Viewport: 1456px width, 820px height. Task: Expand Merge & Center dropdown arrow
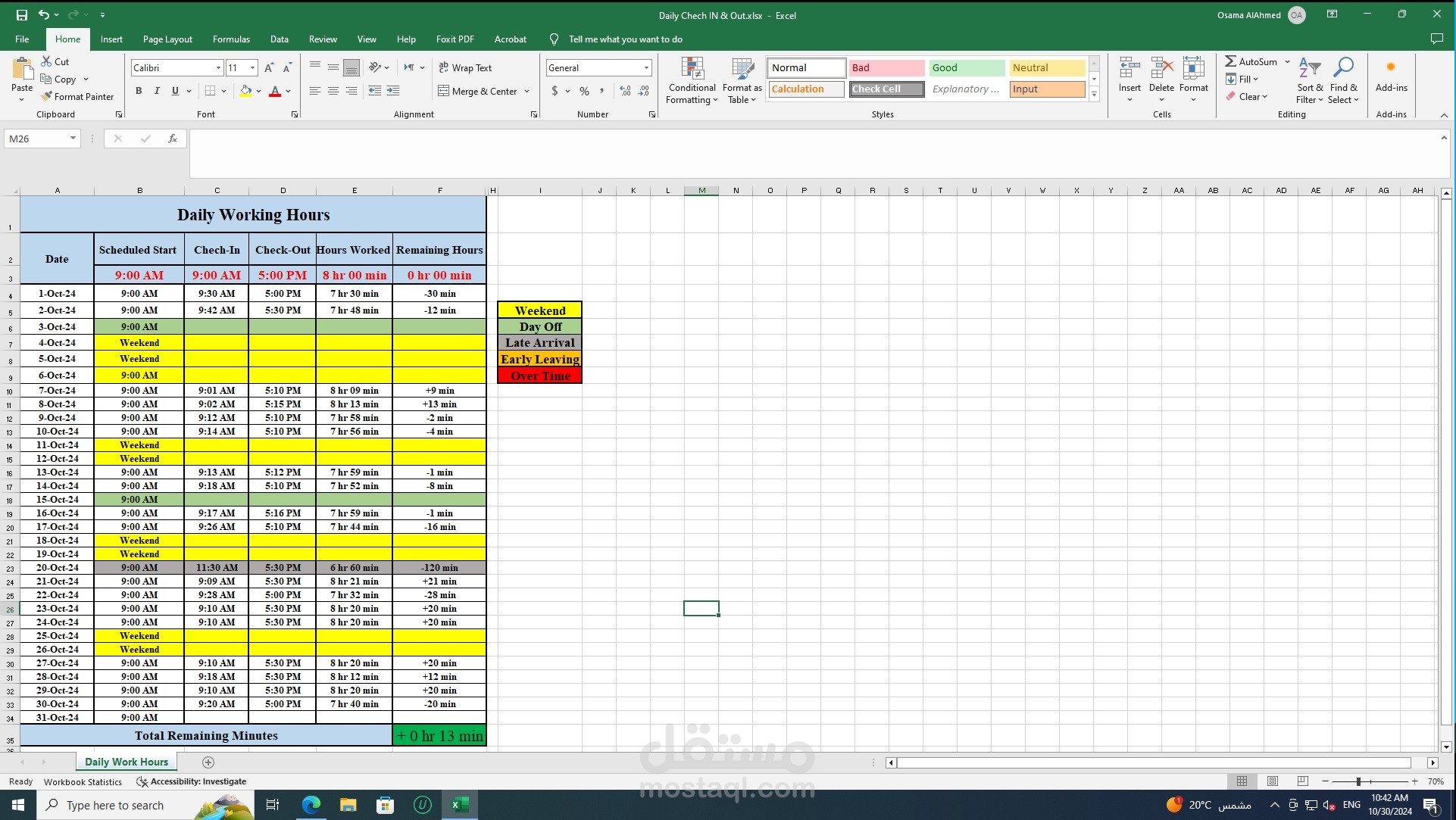(526, 91)
